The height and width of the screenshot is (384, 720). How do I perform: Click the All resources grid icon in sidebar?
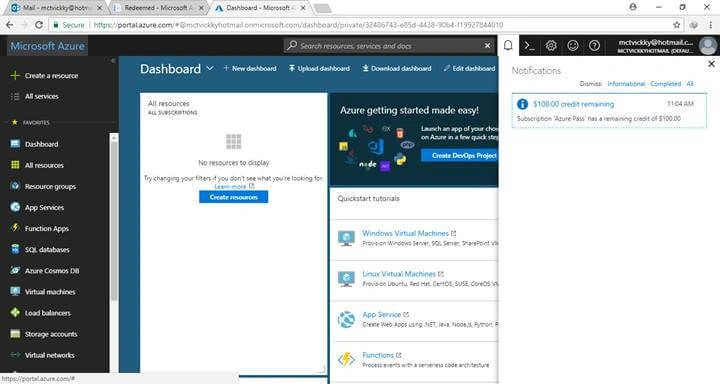coord(15,165)
